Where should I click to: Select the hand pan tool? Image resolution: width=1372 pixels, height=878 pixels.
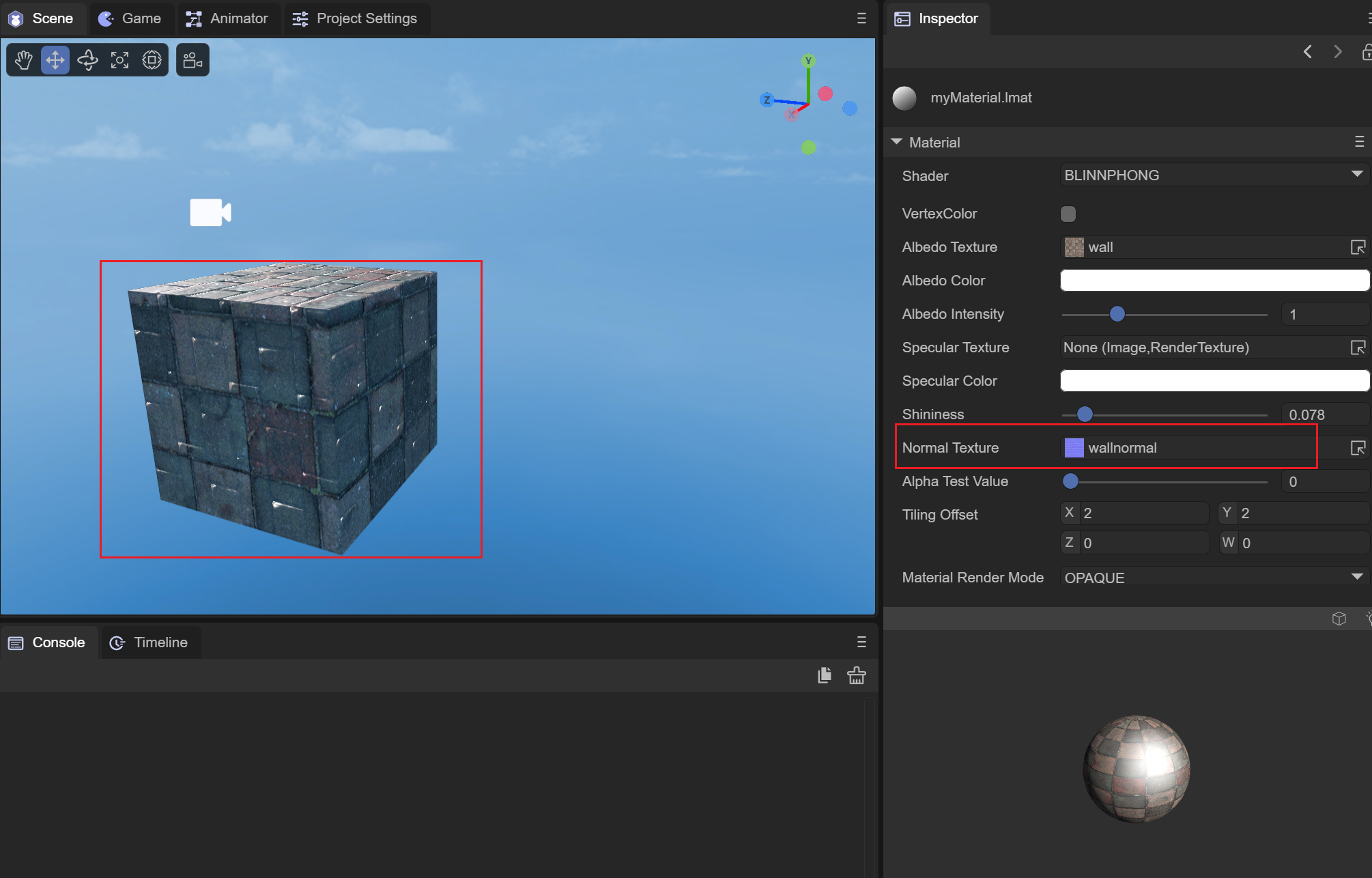pyautogui.click(x=23, y=60)
